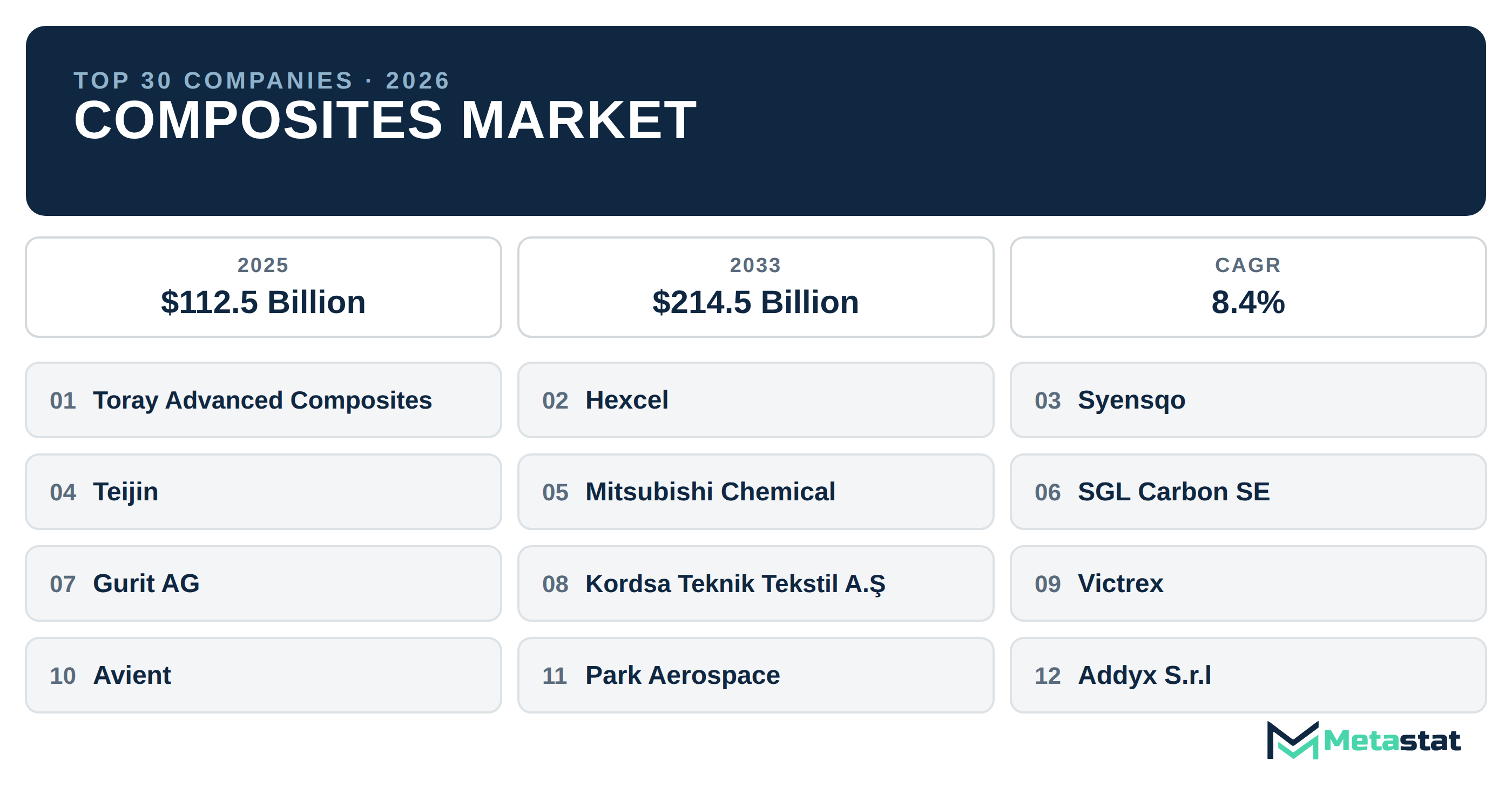Image resolution: width=1512 pixels, height=788 pixels.
Task: Click the Park Aerospace card
Action: [x=755, y=675]
